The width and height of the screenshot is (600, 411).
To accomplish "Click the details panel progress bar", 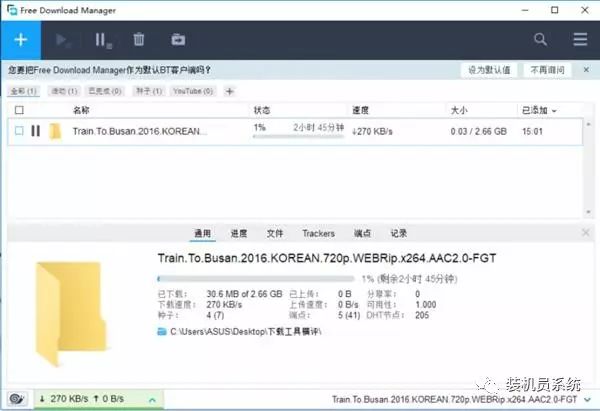I will pyautogui.click(x=256, y=279).
